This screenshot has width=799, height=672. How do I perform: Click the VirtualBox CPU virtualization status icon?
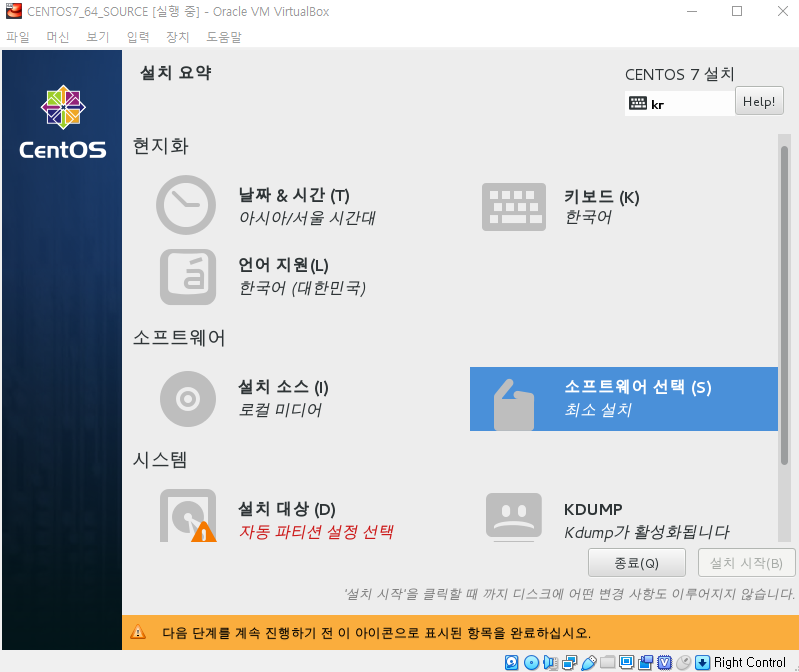point(664,662)
